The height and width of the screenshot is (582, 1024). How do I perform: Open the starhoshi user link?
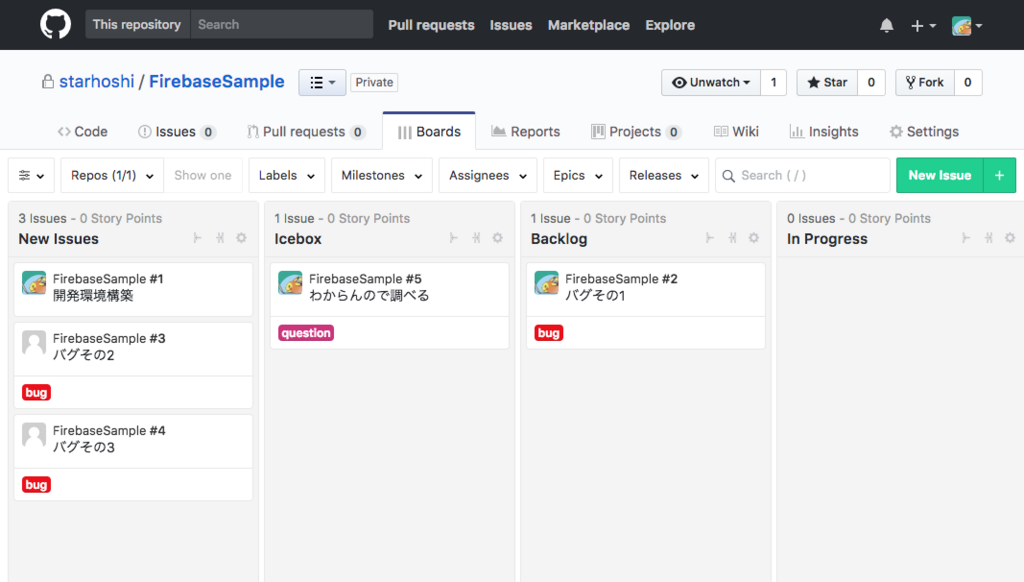point(97,82)
